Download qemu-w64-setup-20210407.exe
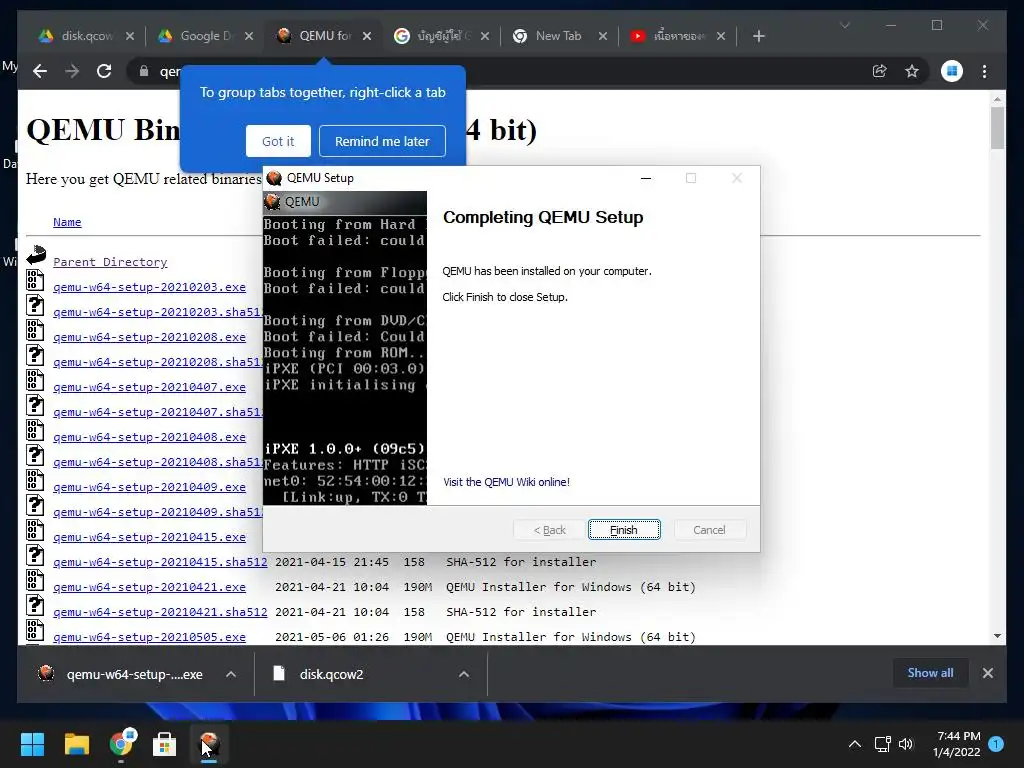This screenshot has width=1024, height=768. pyautogui.click(x=150, y=387)
